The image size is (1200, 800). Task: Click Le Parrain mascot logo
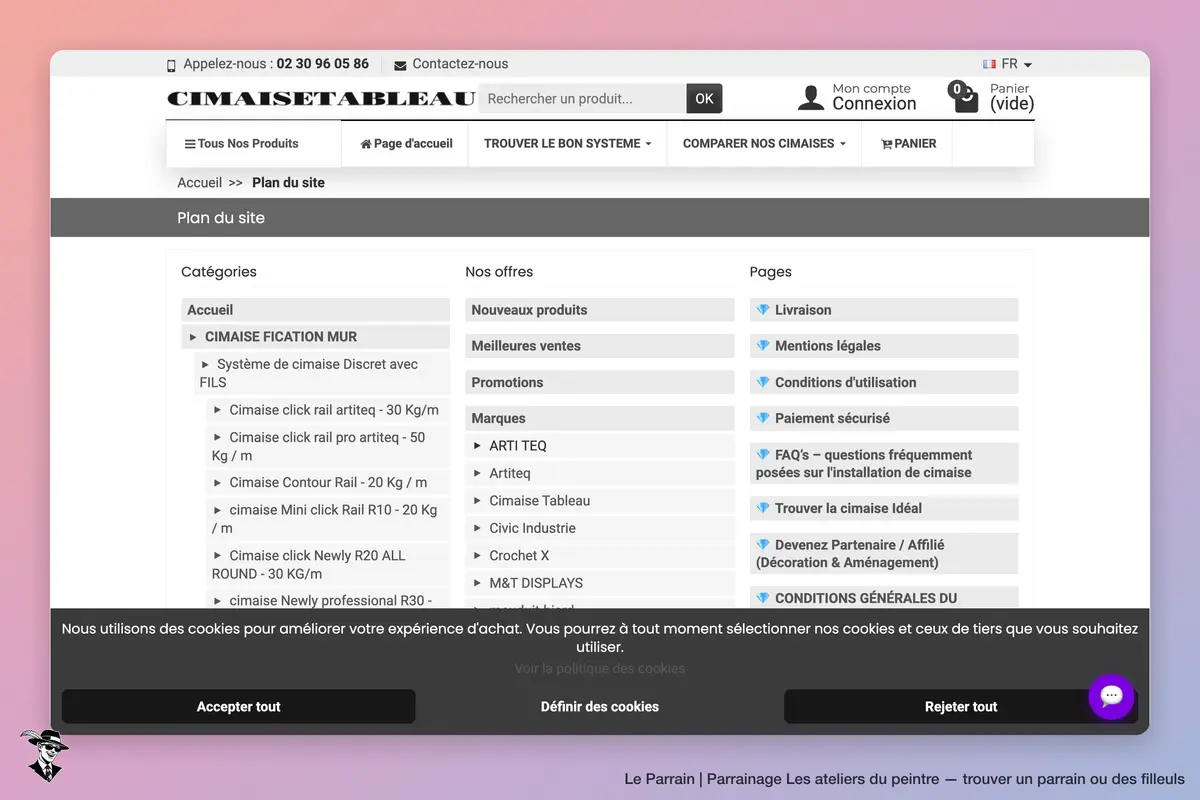[x=43, y=755]
